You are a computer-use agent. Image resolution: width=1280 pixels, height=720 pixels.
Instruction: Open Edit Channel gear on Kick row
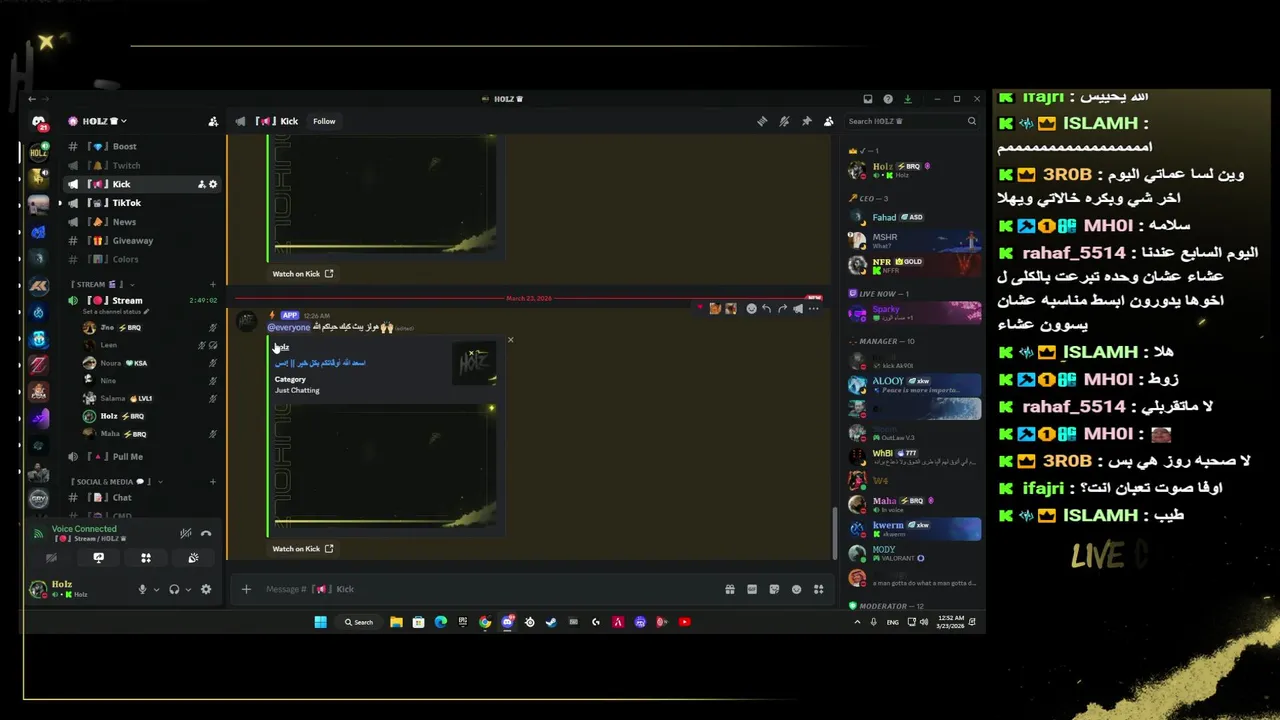(x=213, y=184)
